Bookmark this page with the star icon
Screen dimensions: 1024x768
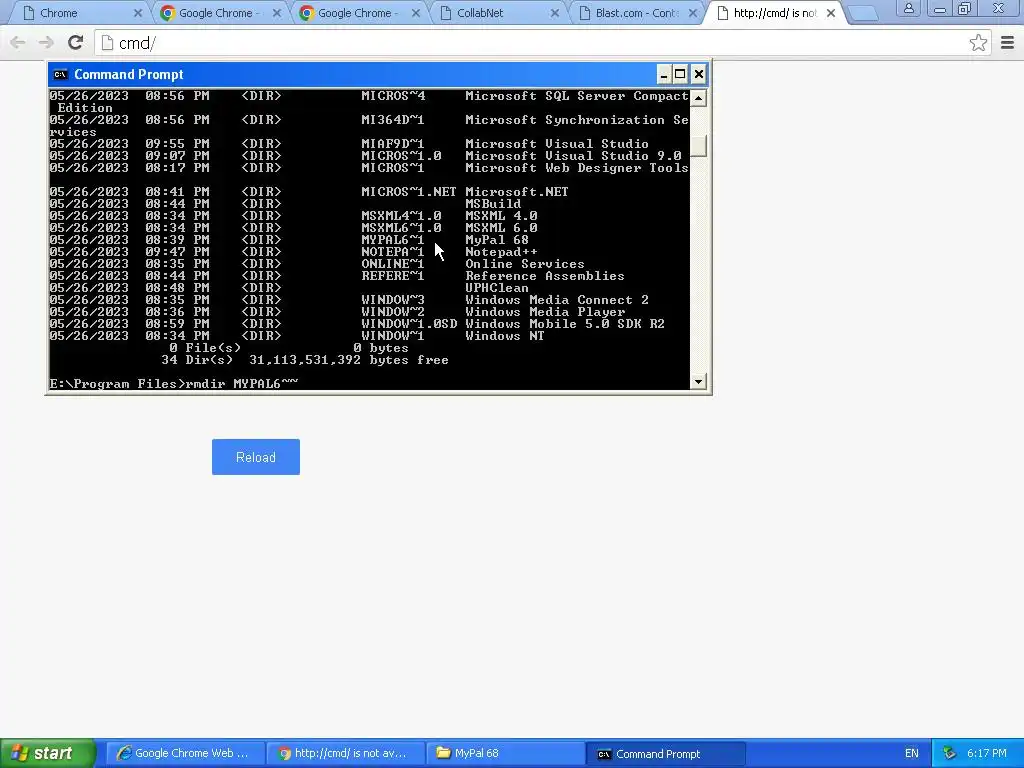978,43
